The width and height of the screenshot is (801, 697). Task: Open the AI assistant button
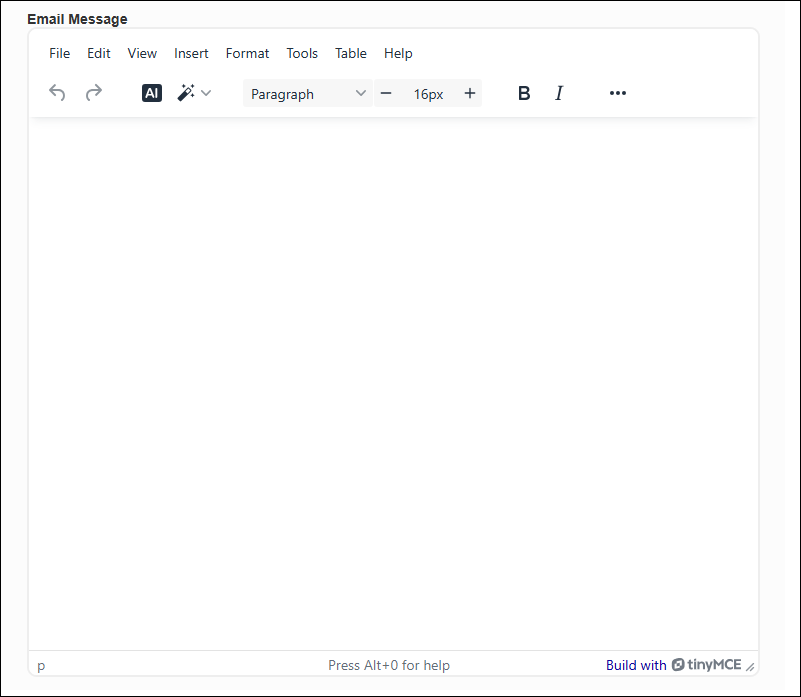152,93
